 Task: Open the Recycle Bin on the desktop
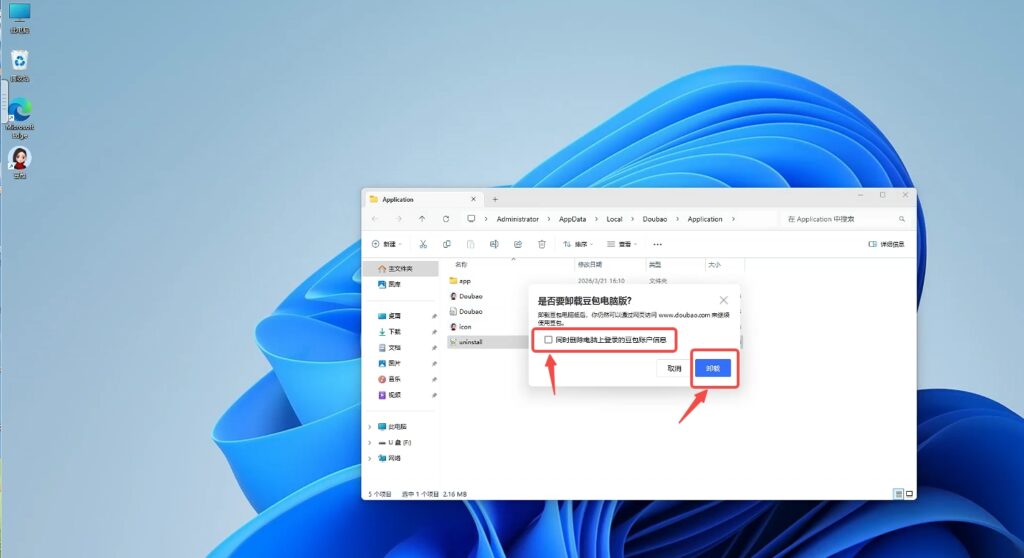pos(19,62)
